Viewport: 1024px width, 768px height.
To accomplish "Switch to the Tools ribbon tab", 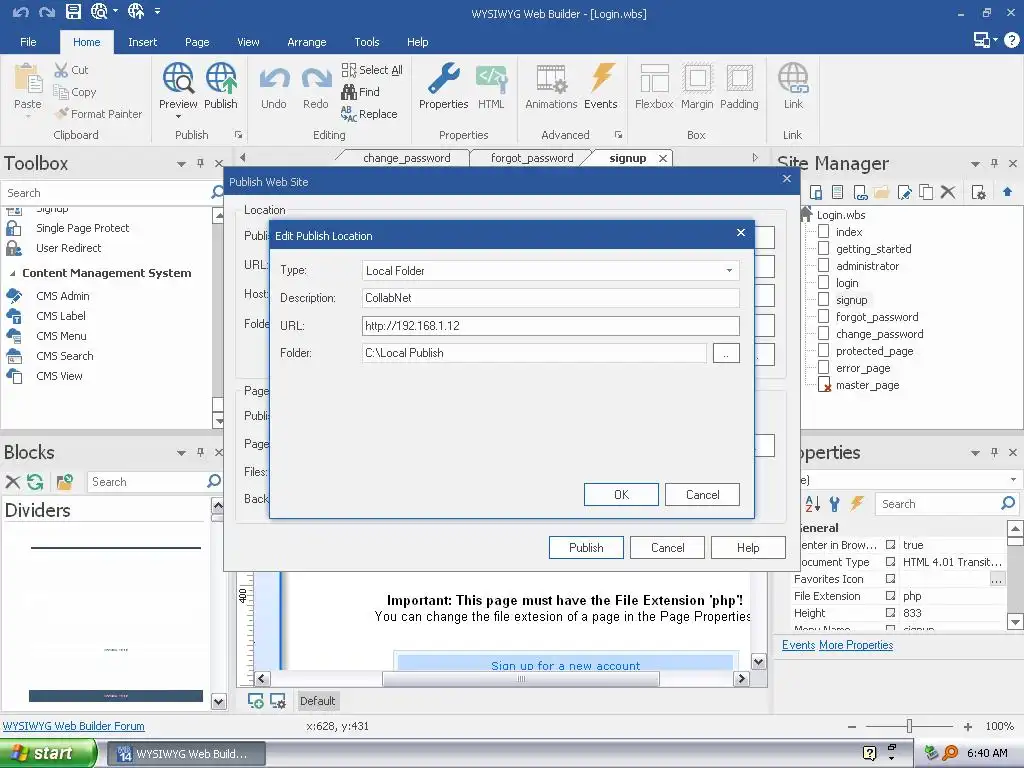I will click(x=366, y=42).
